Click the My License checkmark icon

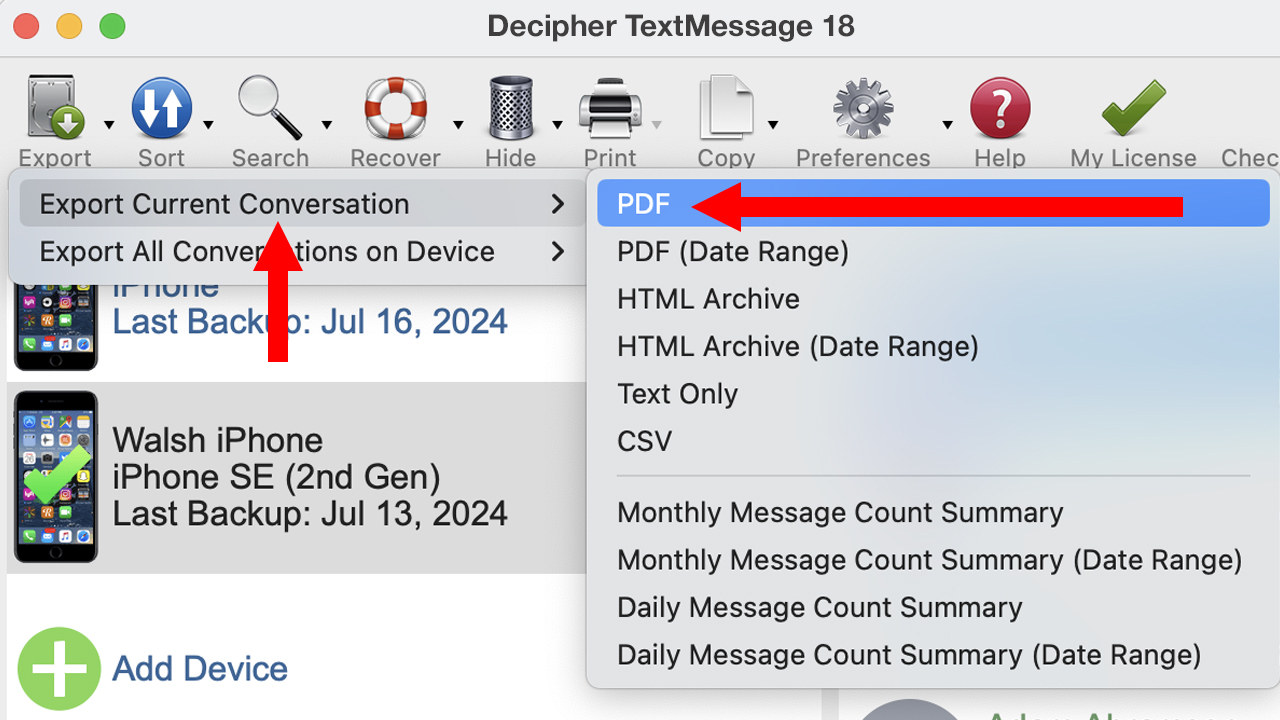click(x=1133, y=108)
